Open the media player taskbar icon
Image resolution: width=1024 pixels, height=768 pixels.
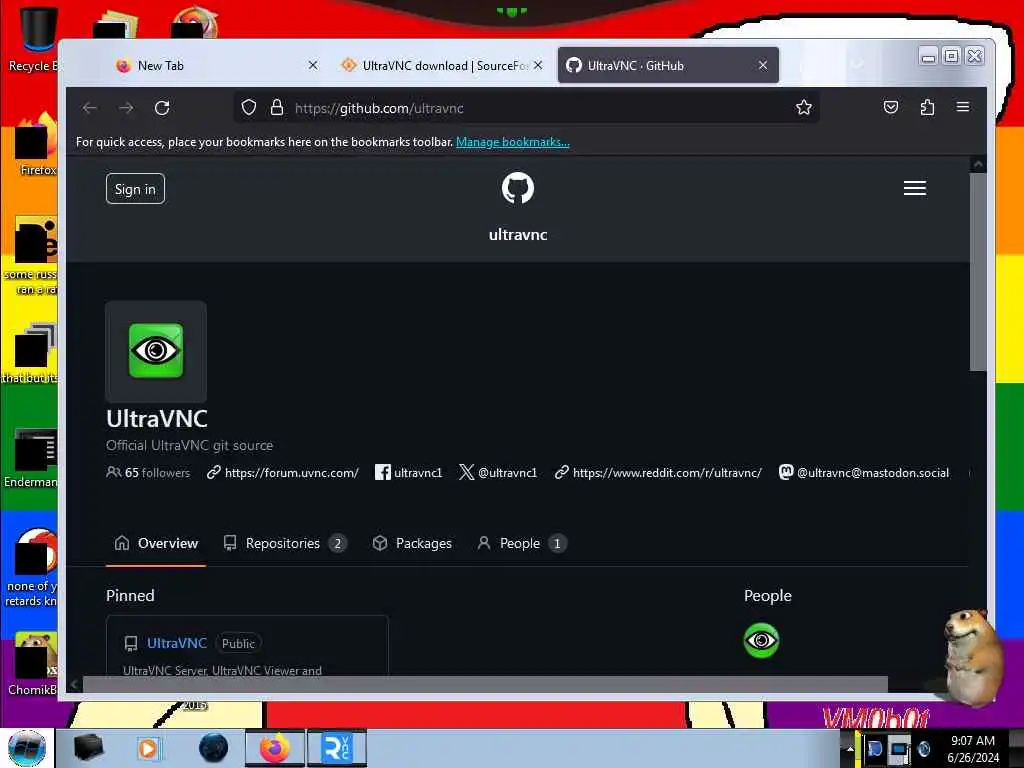coord(149,748)
